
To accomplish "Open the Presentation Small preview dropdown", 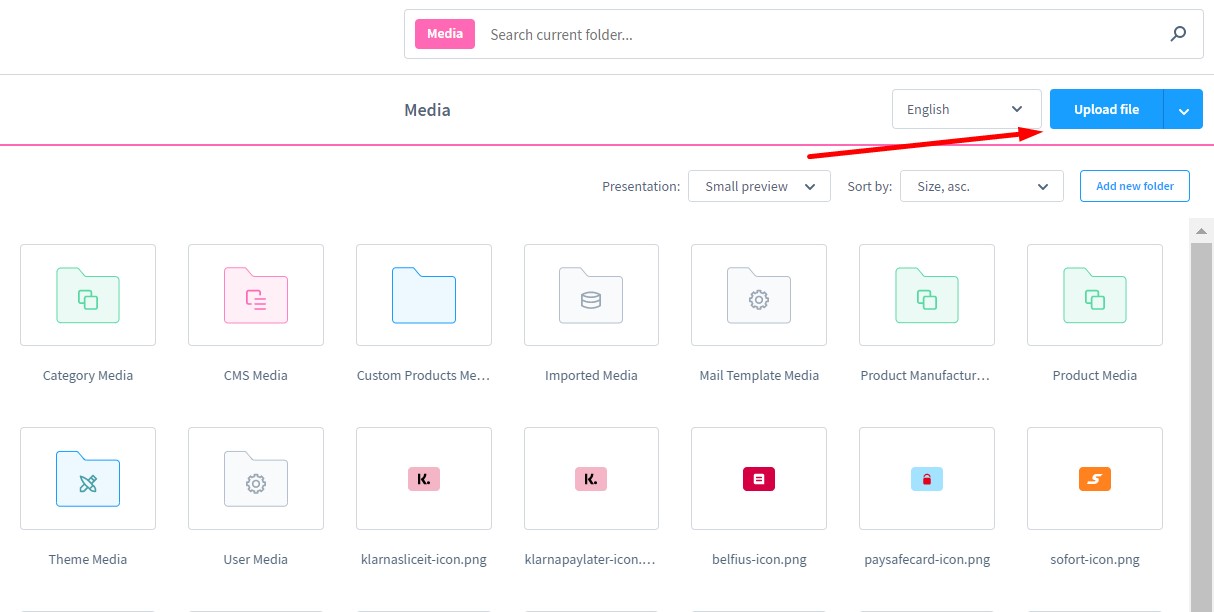I will coord(759,186).
